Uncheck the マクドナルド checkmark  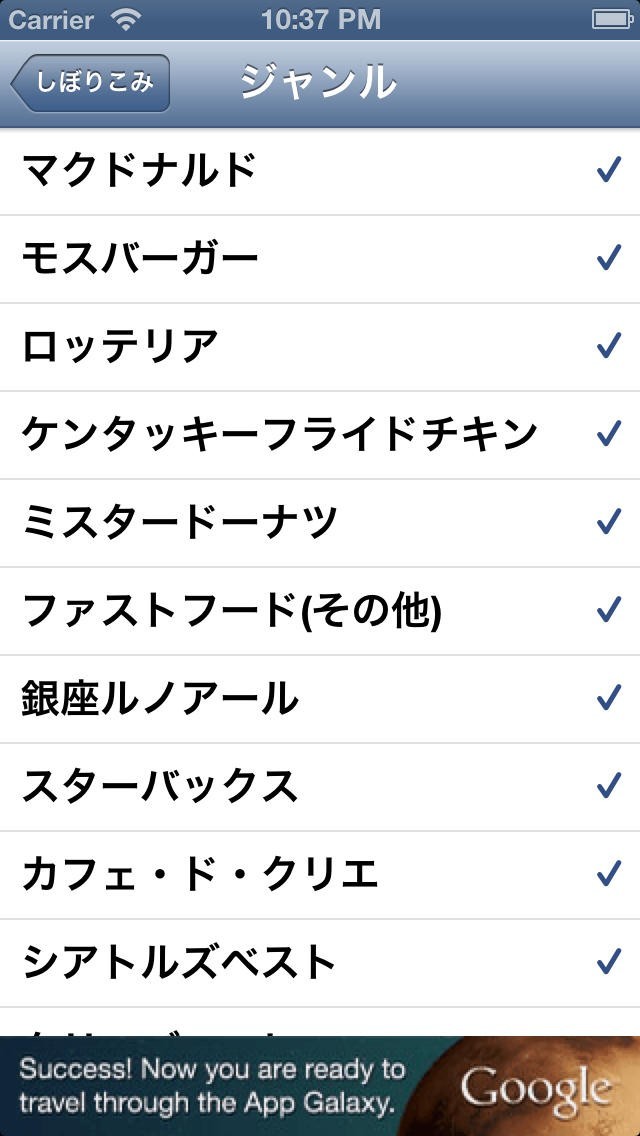pos(608,171)
